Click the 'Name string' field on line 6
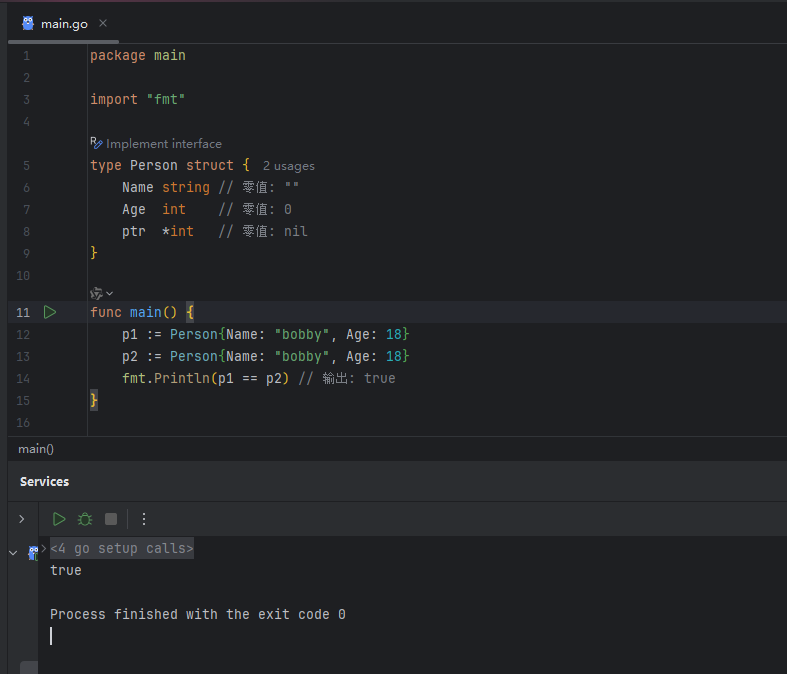 (x=166, y=188)
